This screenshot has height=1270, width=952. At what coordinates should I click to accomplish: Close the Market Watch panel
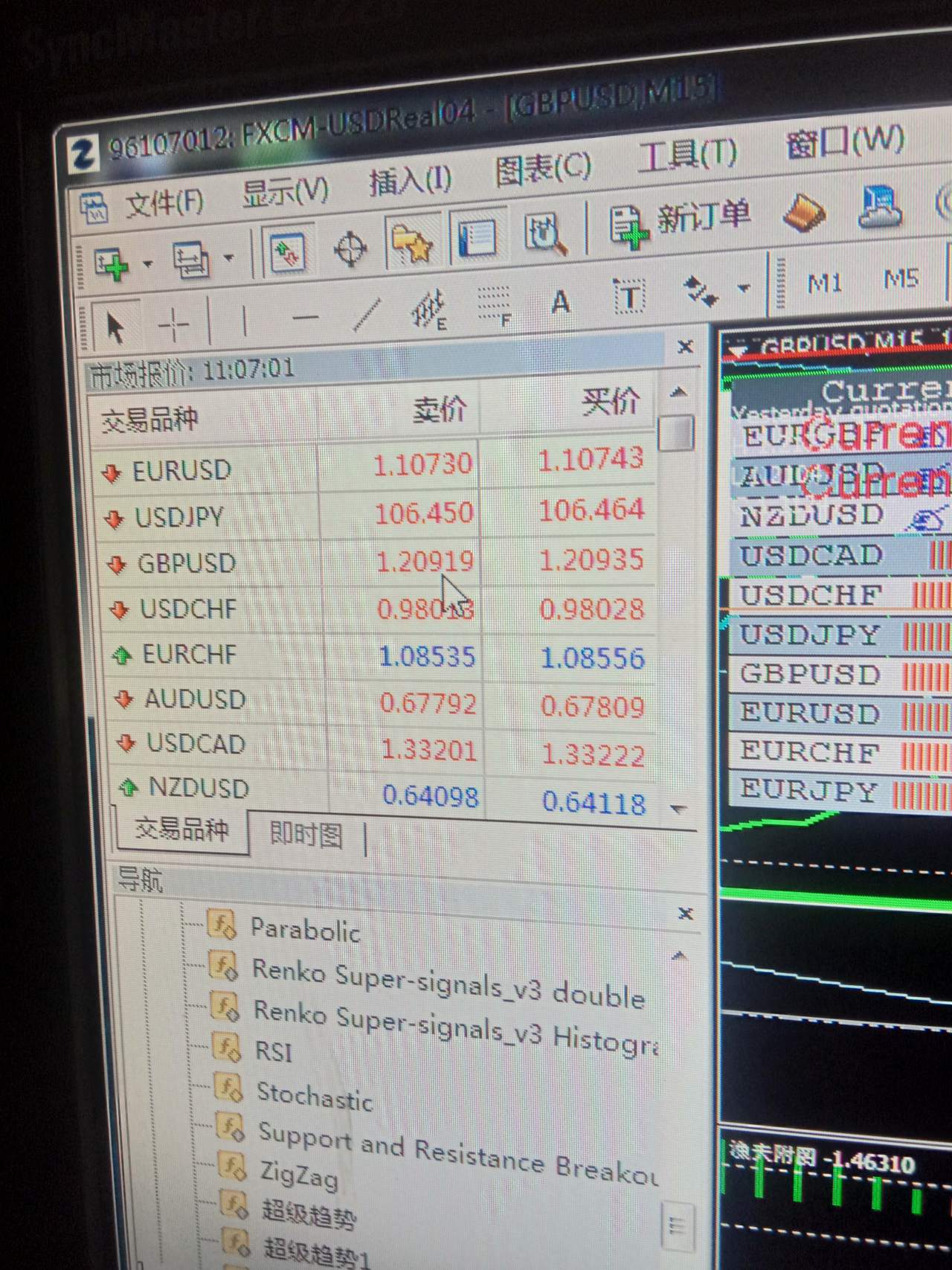tap(685, 347)
